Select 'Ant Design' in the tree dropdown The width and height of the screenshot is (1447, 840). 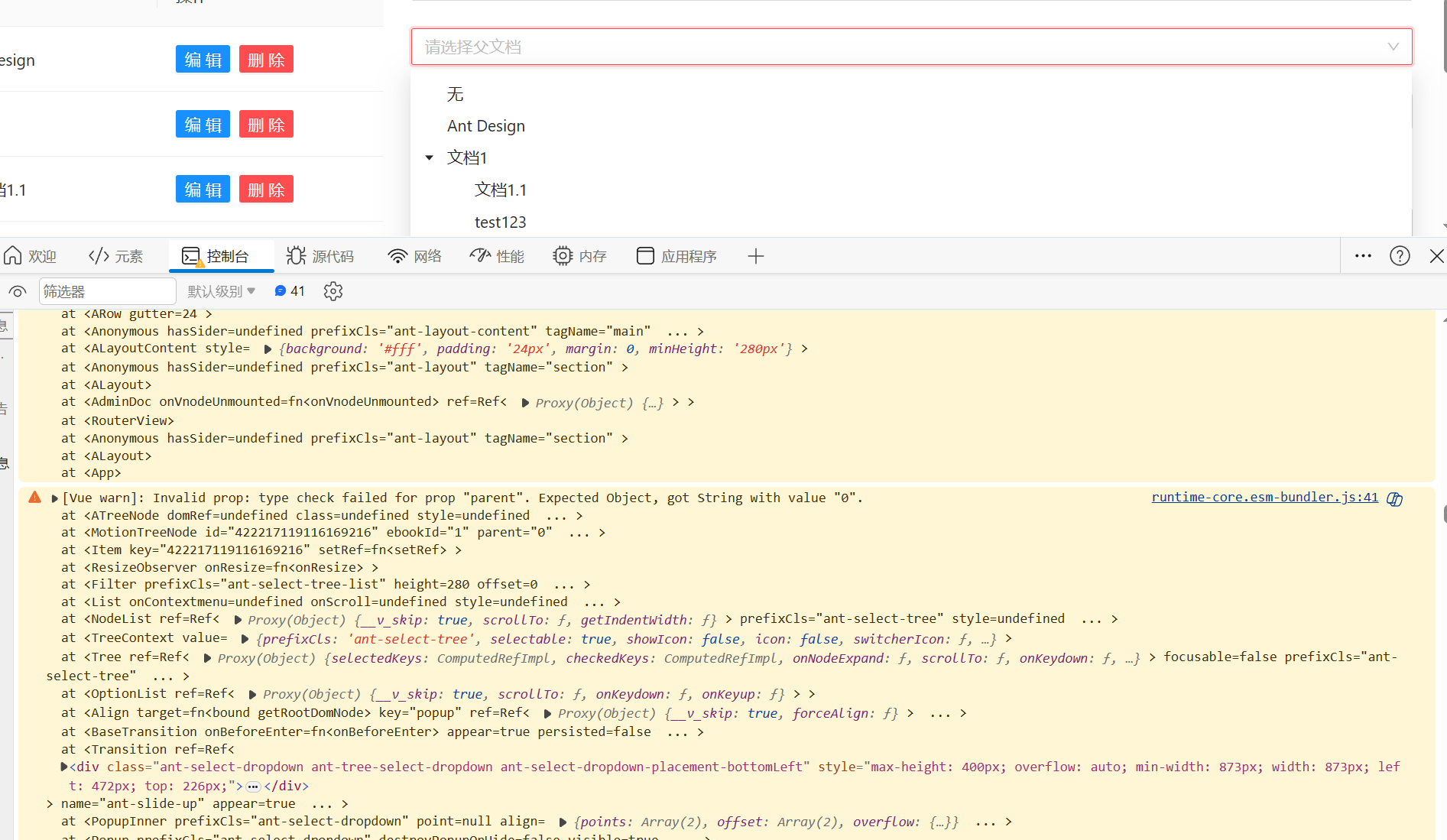(486, 126)
